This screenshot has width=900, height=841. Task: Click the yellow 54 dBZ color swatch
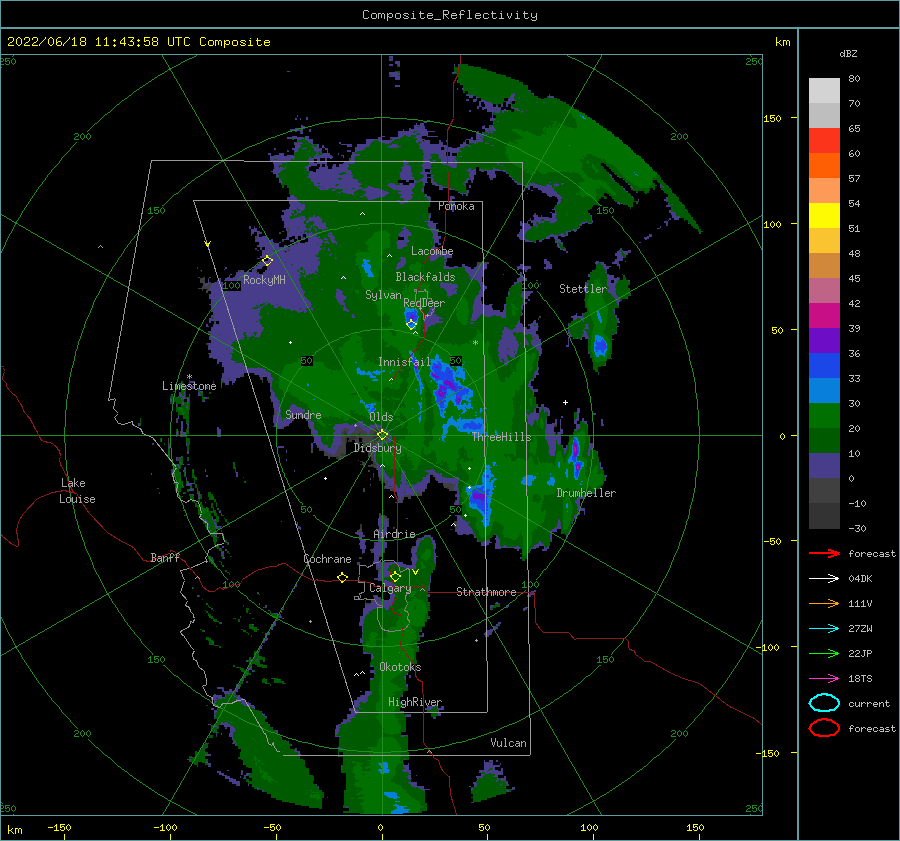824,215
